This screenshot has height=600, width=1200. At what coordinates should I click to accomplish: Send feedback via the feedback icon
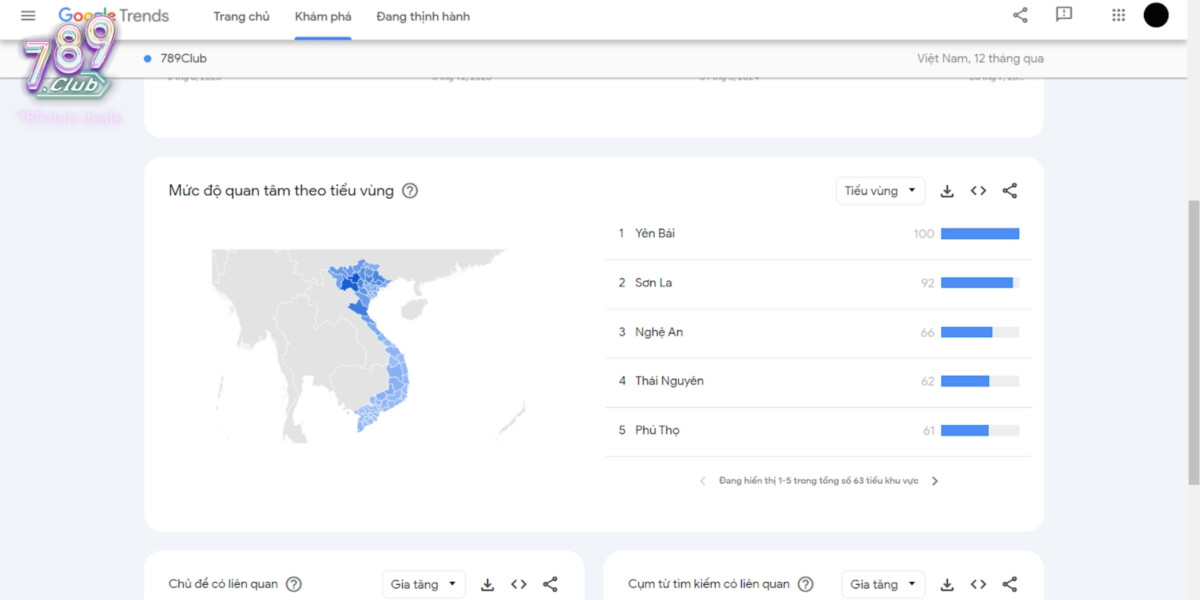[x=1063, y=15]
